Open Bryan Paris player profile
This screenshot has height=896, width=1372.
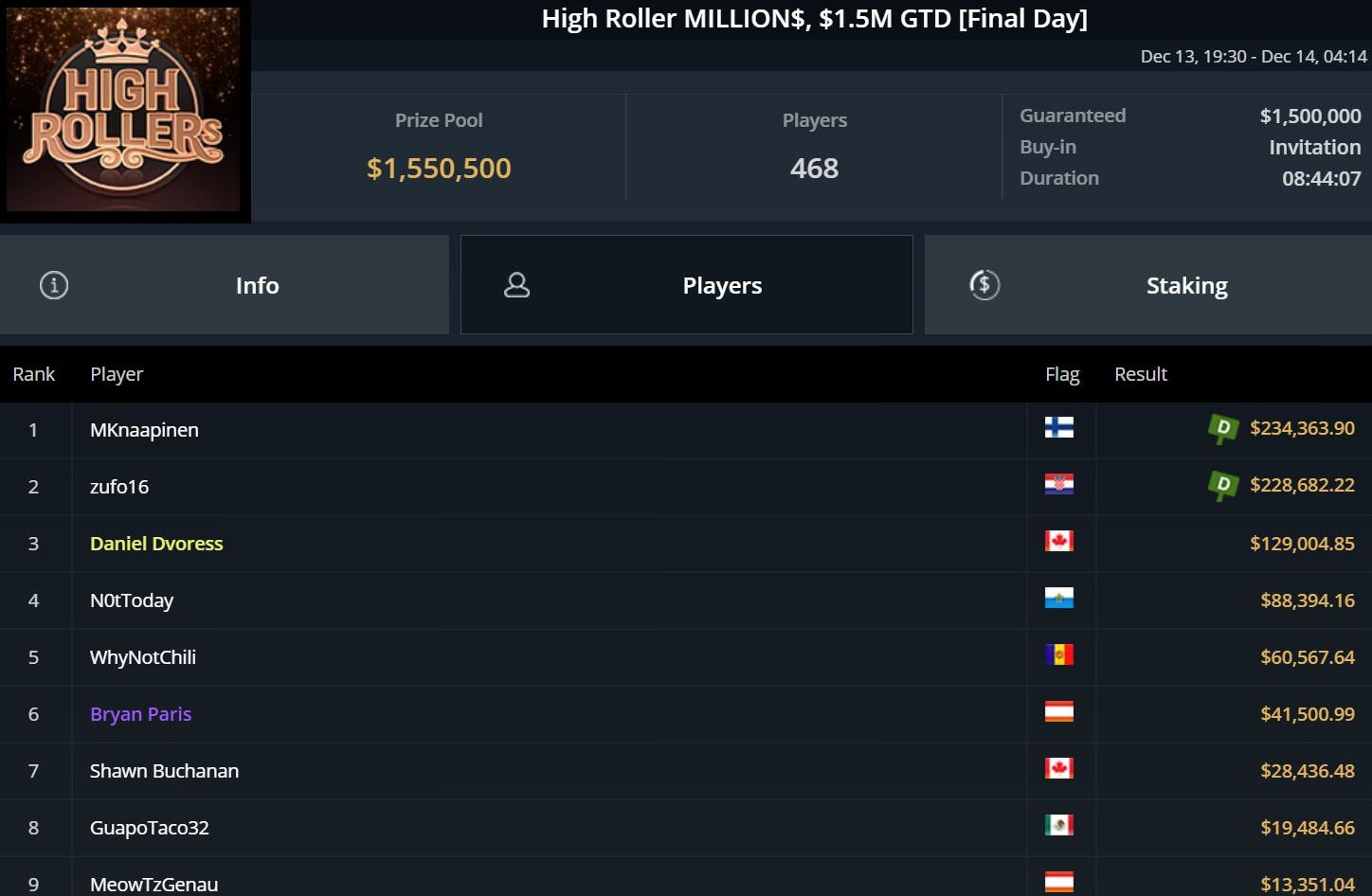(x=140, y=714)
